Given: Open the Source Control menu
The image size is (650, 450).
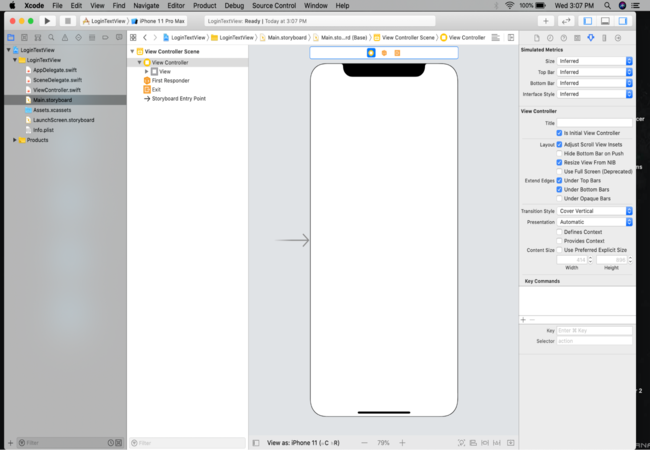Looking at the screenshot, I should [x=274, y=5].
